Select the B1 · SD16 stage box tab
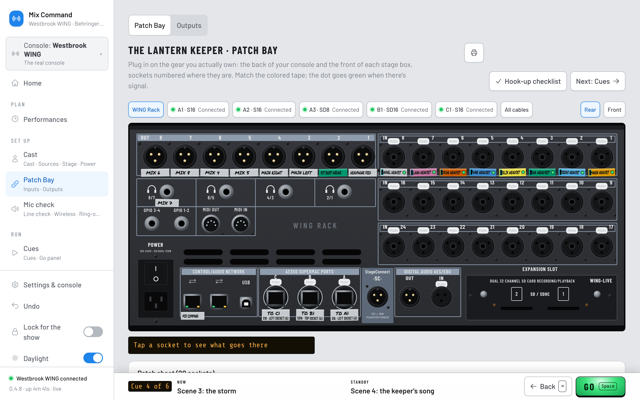This screenshot has height=400, width=640. [399, 109]
